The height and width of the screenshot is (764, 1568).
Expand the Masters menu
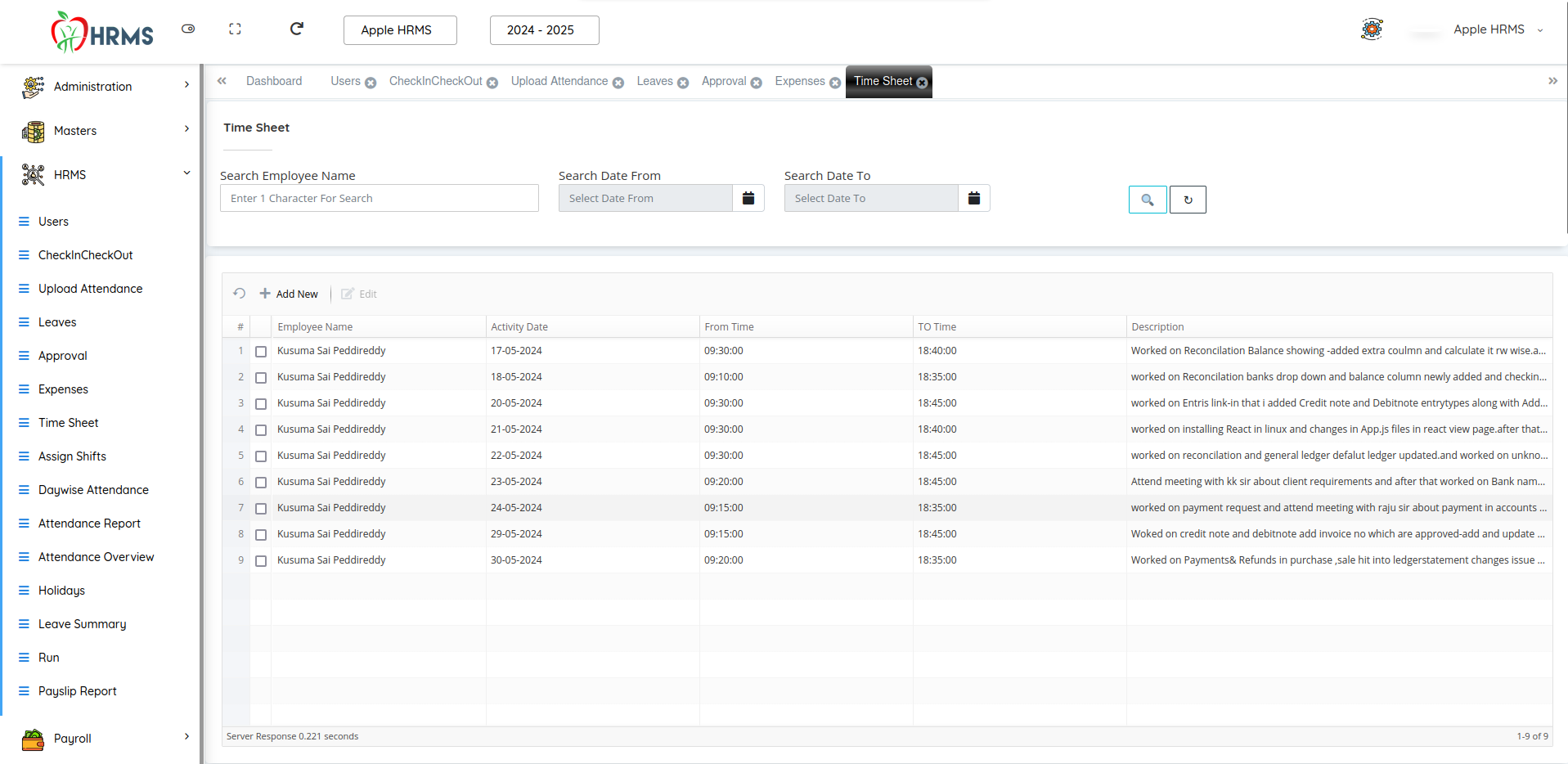coord(105,130)
